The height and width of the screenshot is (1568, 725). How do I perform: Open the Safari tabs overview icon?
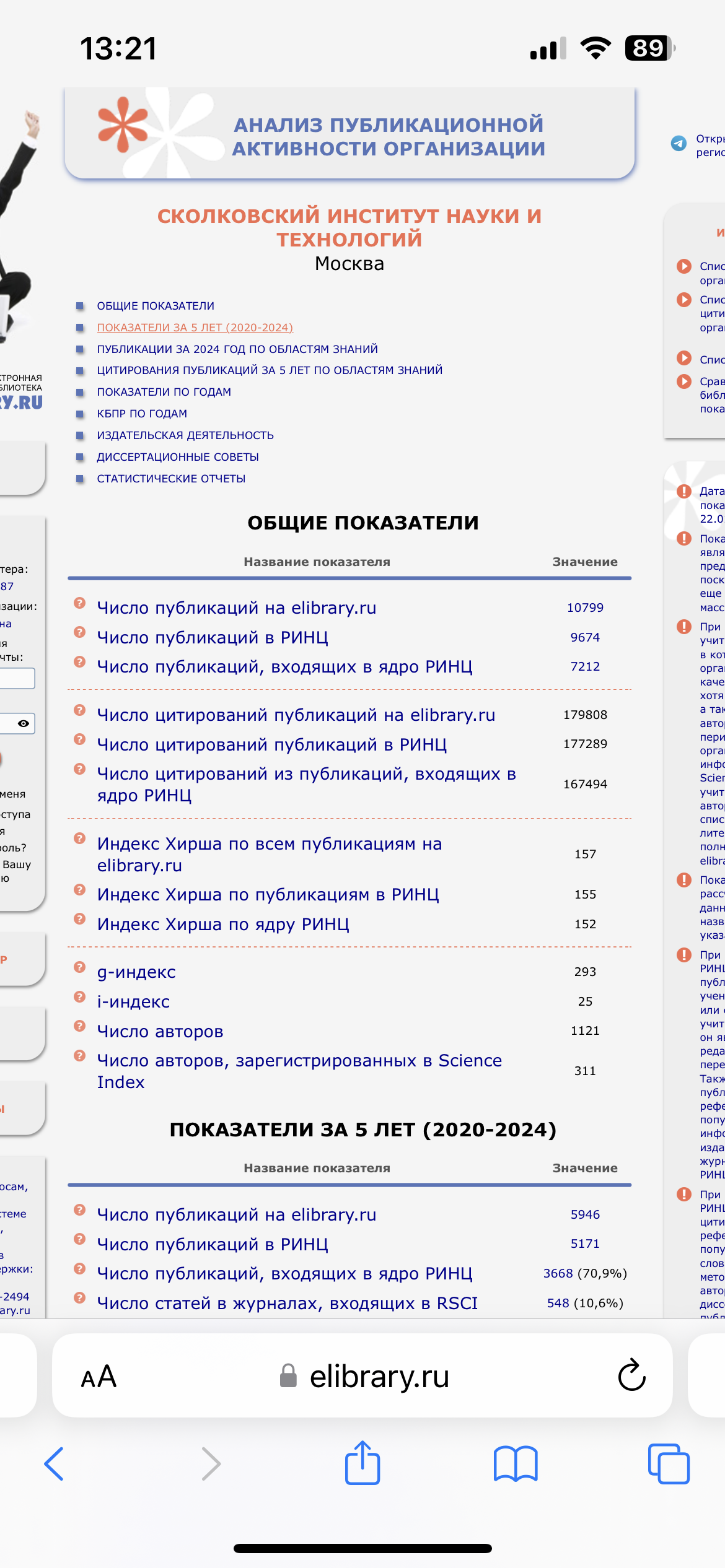pyautogui.click(x=669, y=1464)
